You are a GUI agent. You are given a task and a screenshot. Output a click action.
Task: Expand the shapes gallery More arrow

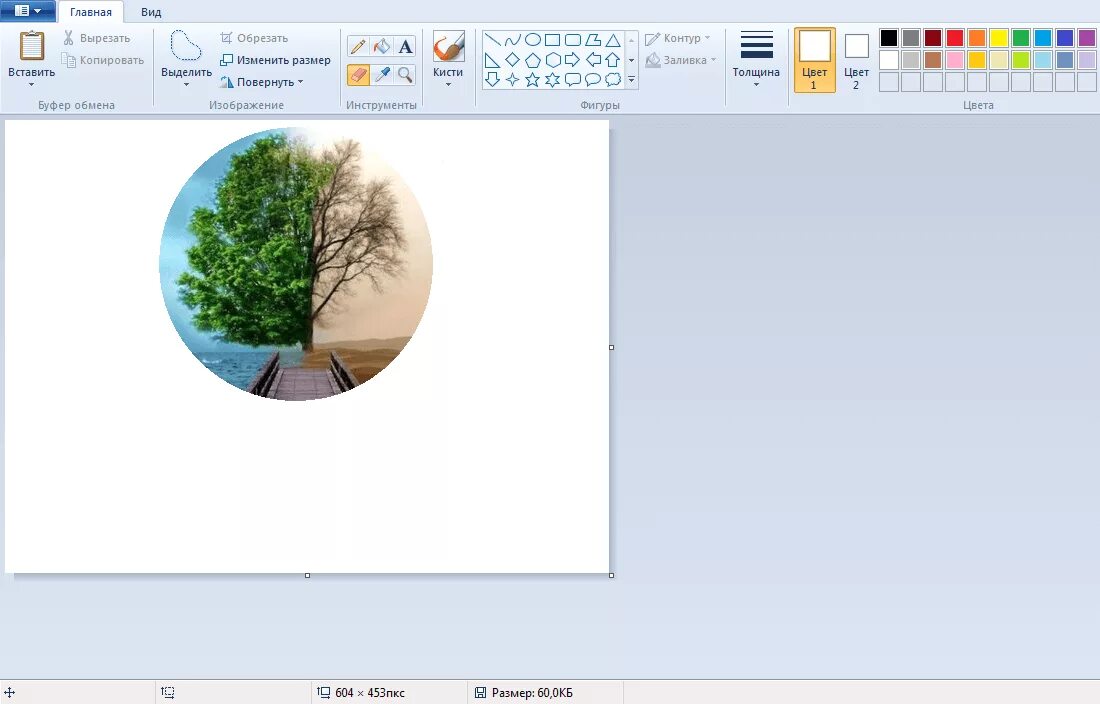[631, 80]
